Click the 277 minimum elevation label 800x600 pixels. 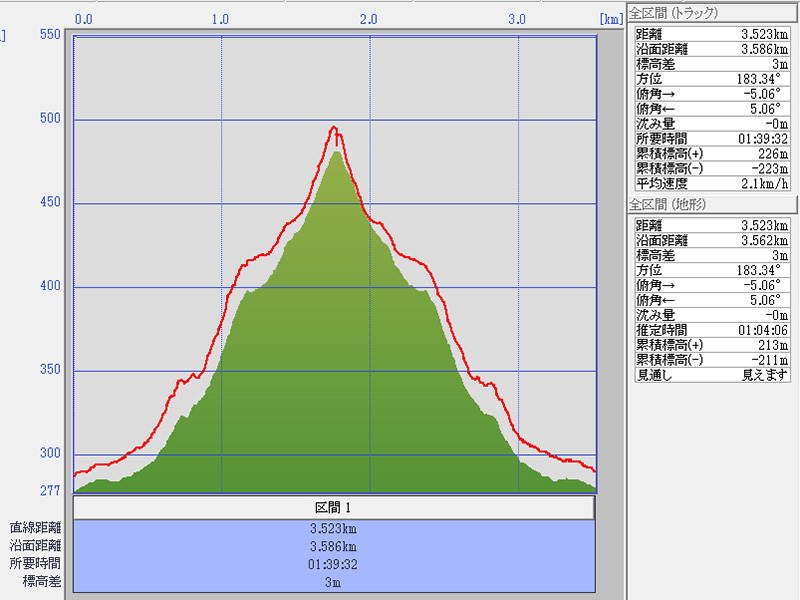point(49,490)
